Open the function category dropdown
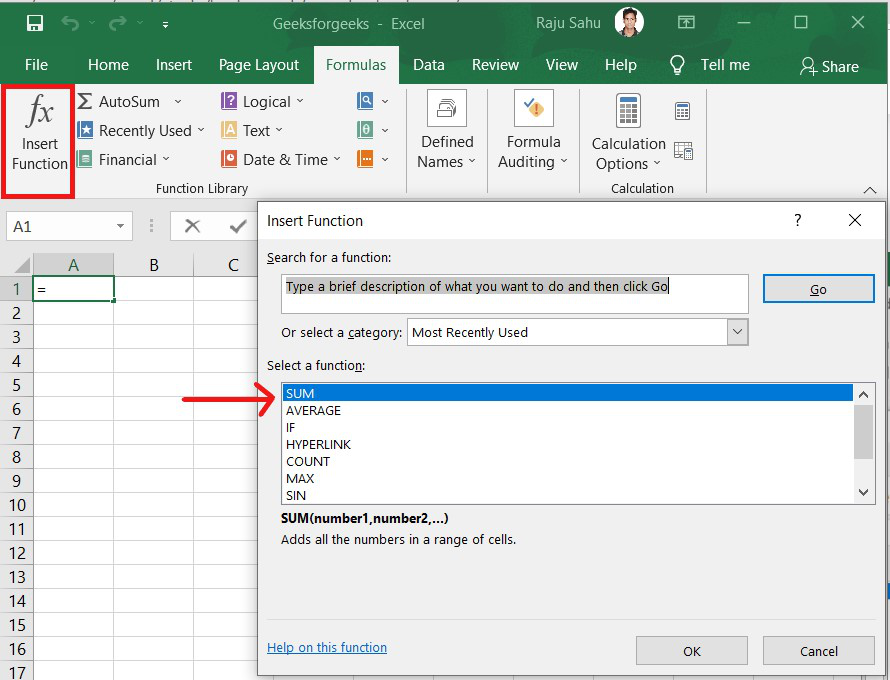The height and width of the screenshot is (680, 890). pos(737,332)
